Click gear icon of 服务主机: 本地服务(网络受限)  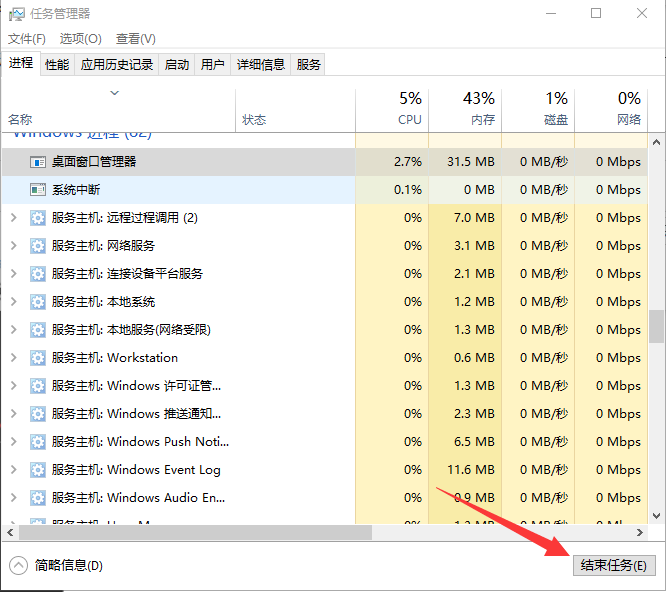(38, 330)
